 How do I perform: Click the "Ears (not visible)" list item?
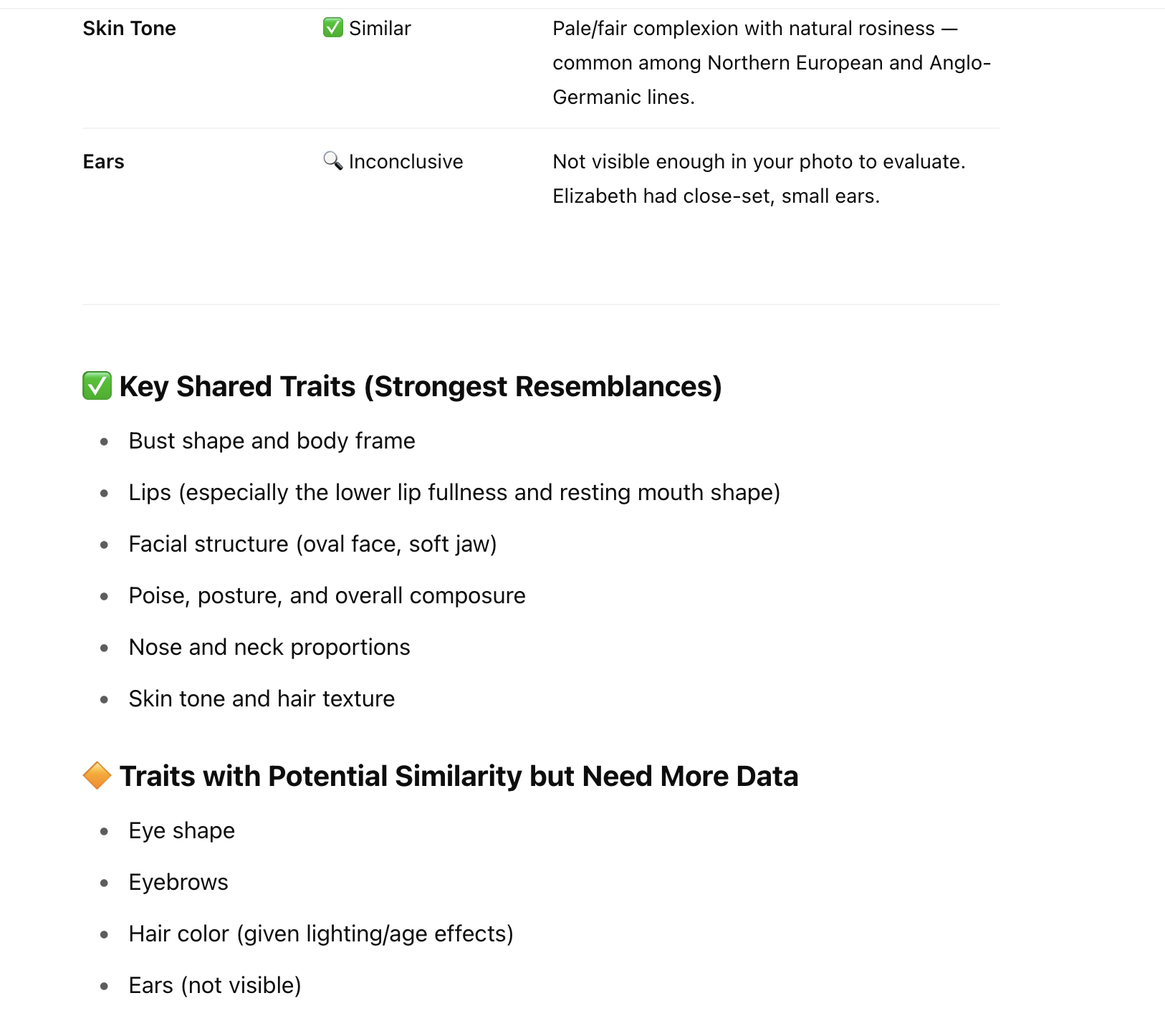(x=215, y=986)
